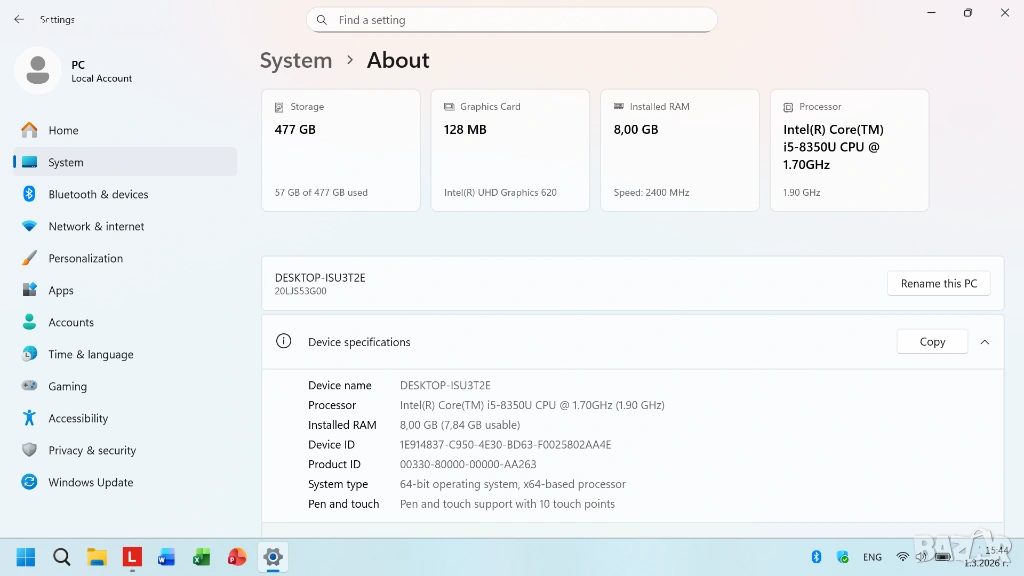The image size is (1024, 576).
Task: Navigate to System in the breadcrumb
Action: [x=296, y=60]
